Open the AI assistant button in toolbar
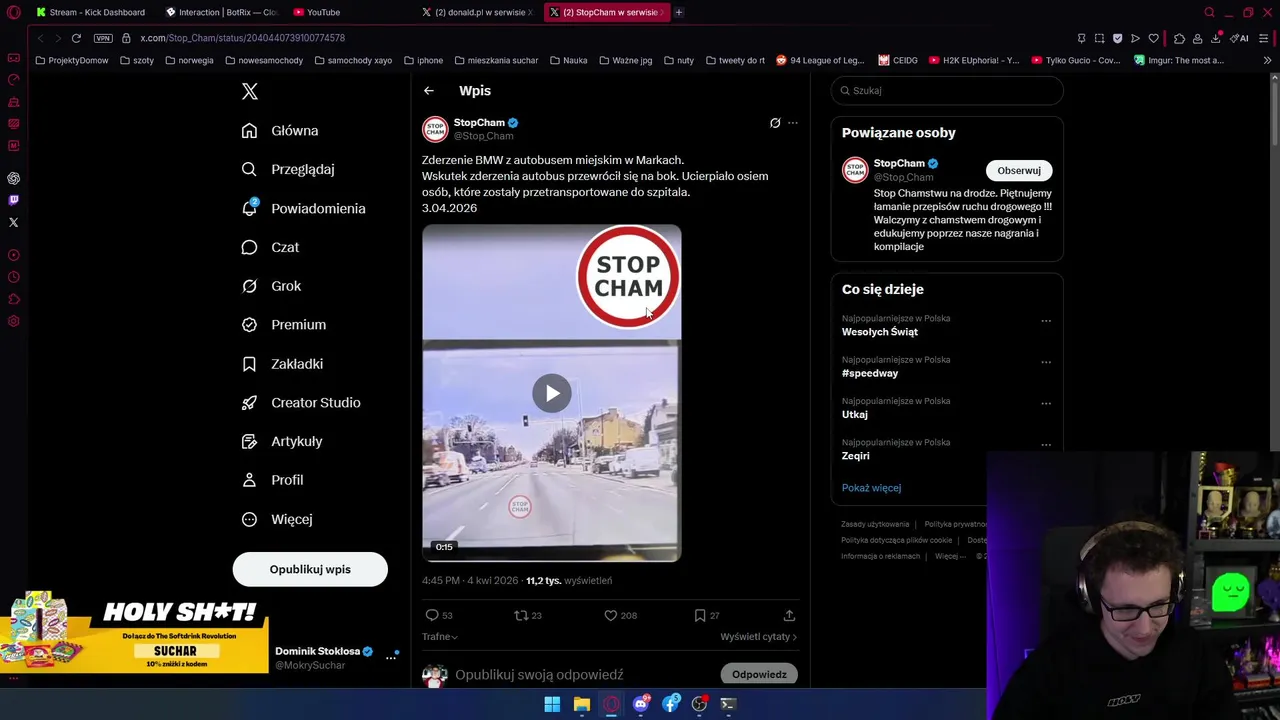Viewport: 1280px width, 720px height. 1240,38
